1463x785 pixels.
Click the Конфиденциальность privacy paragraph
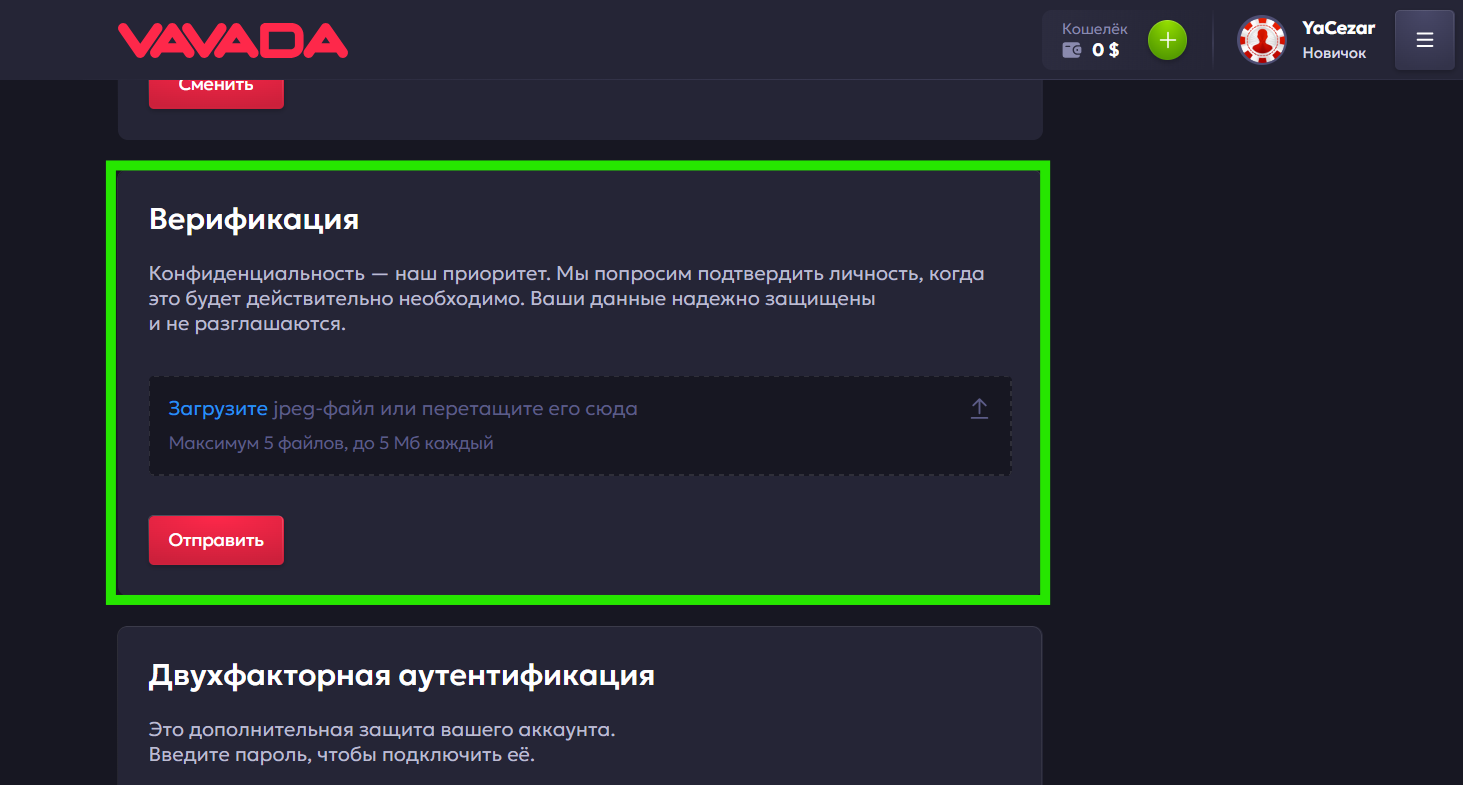click(x=567, y=299)
